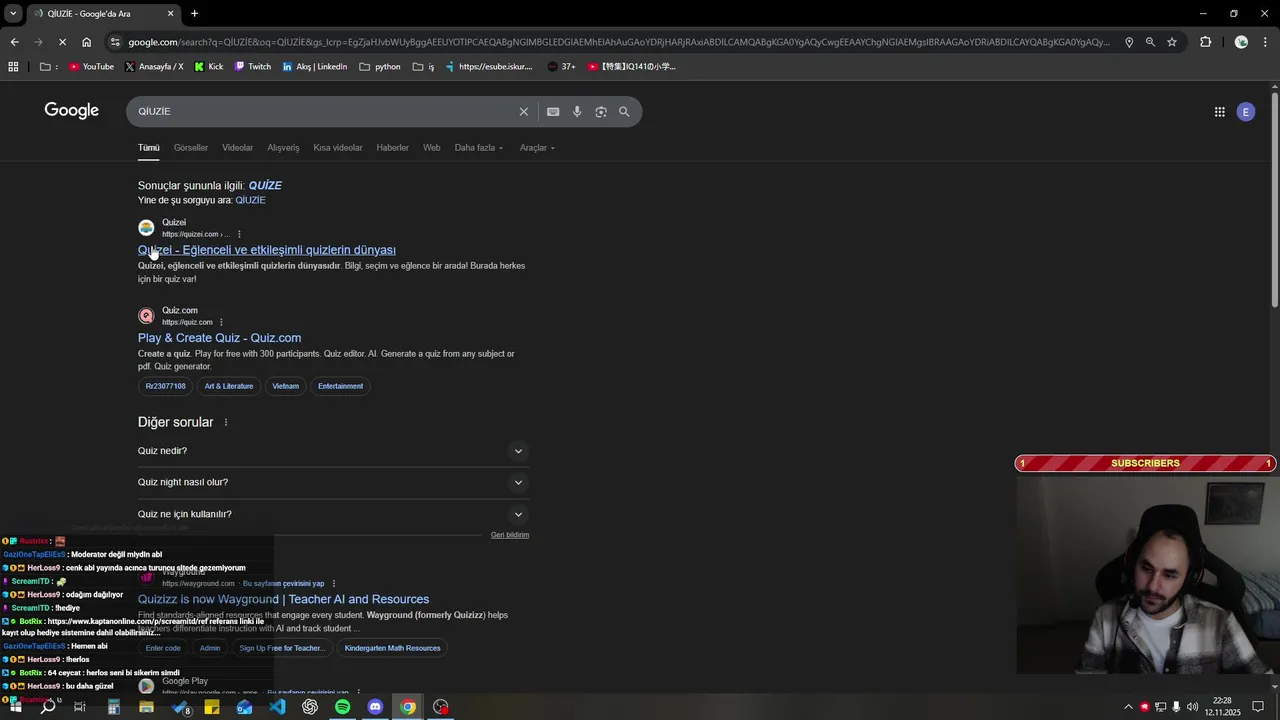The image size is (1280, 720).
Task: Switch to the Videolar tab
Action: (x=237, y=148)
